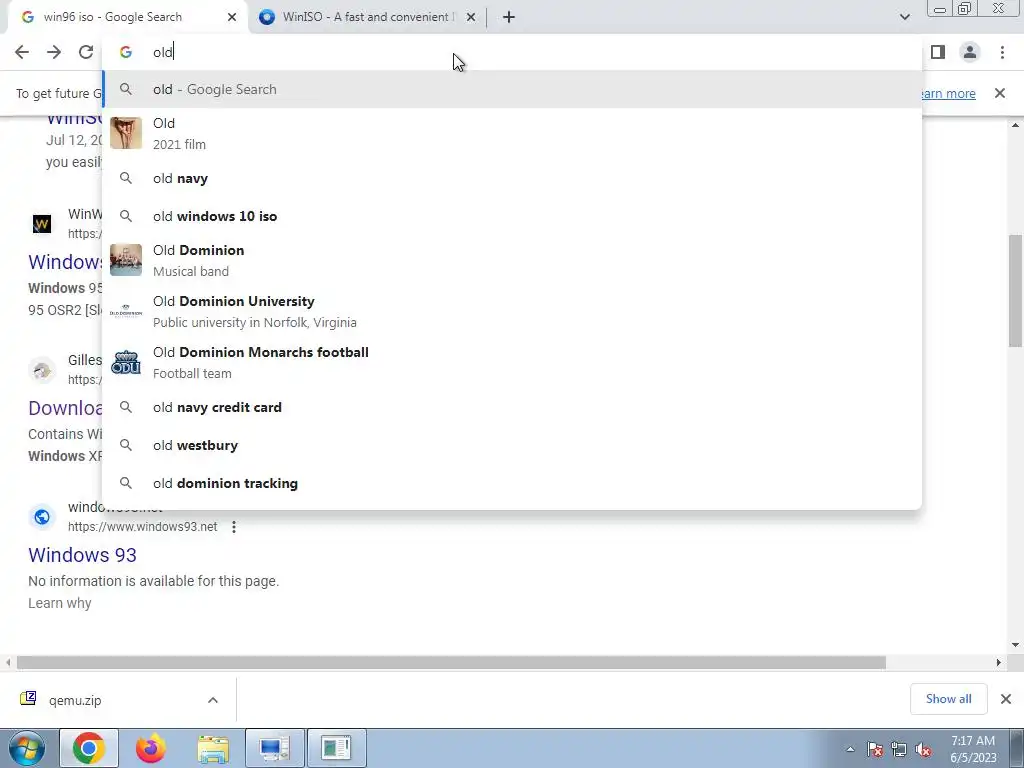The height and width of the screenshot is (768, 1024).
Task: Dismiss the infobar with its X
Action: [999, 93]
